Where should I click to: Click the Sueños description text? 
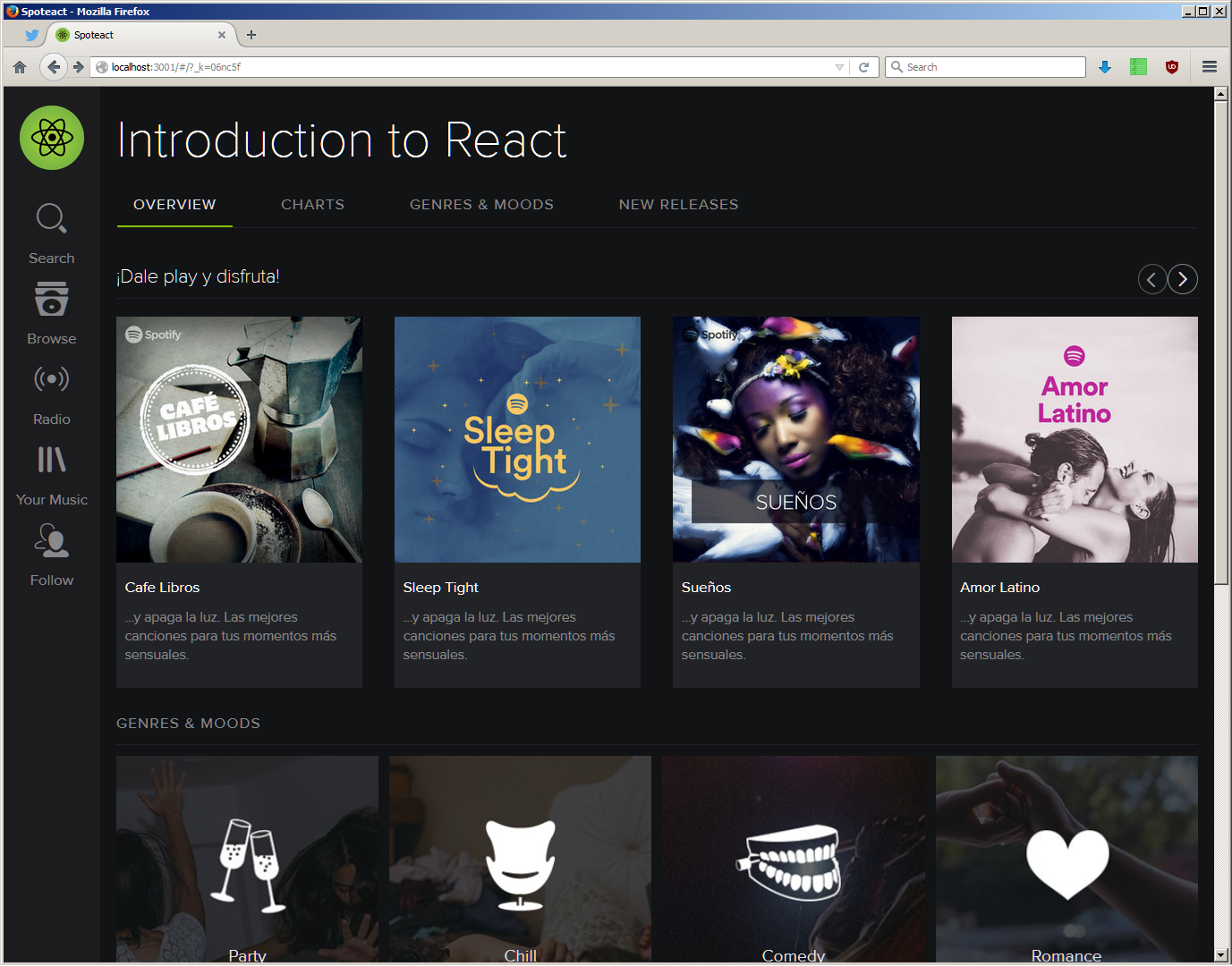[787, 636]
